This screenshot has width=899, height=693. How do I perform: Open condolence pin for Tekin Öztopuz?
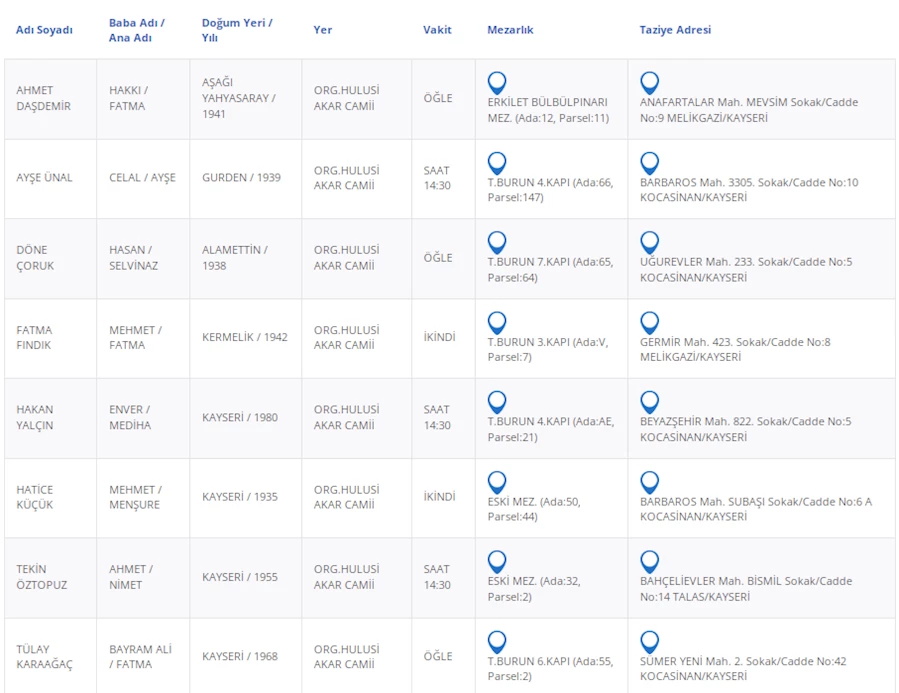[x=649, y=562]
